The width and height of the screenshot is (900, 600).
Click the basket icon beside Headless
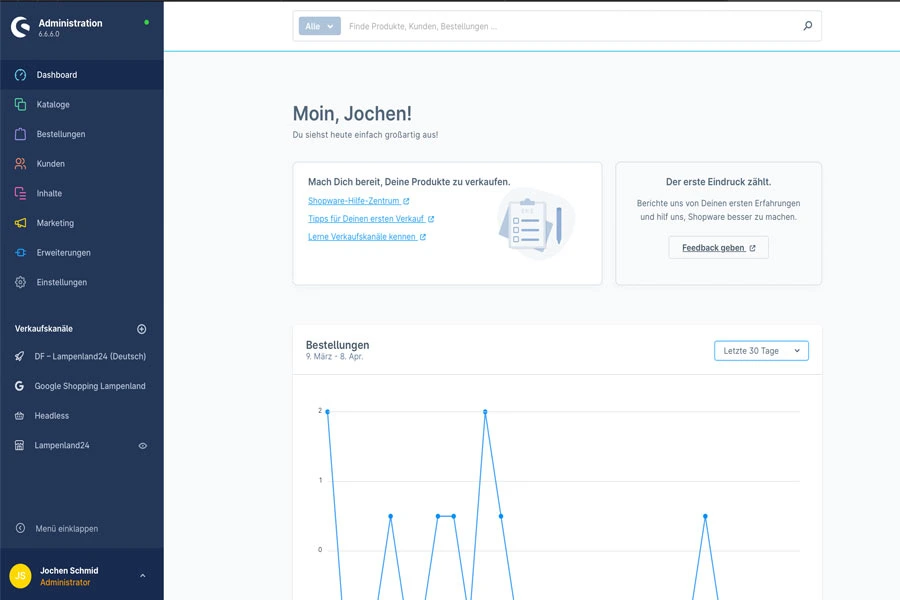[x=20, y=416]
